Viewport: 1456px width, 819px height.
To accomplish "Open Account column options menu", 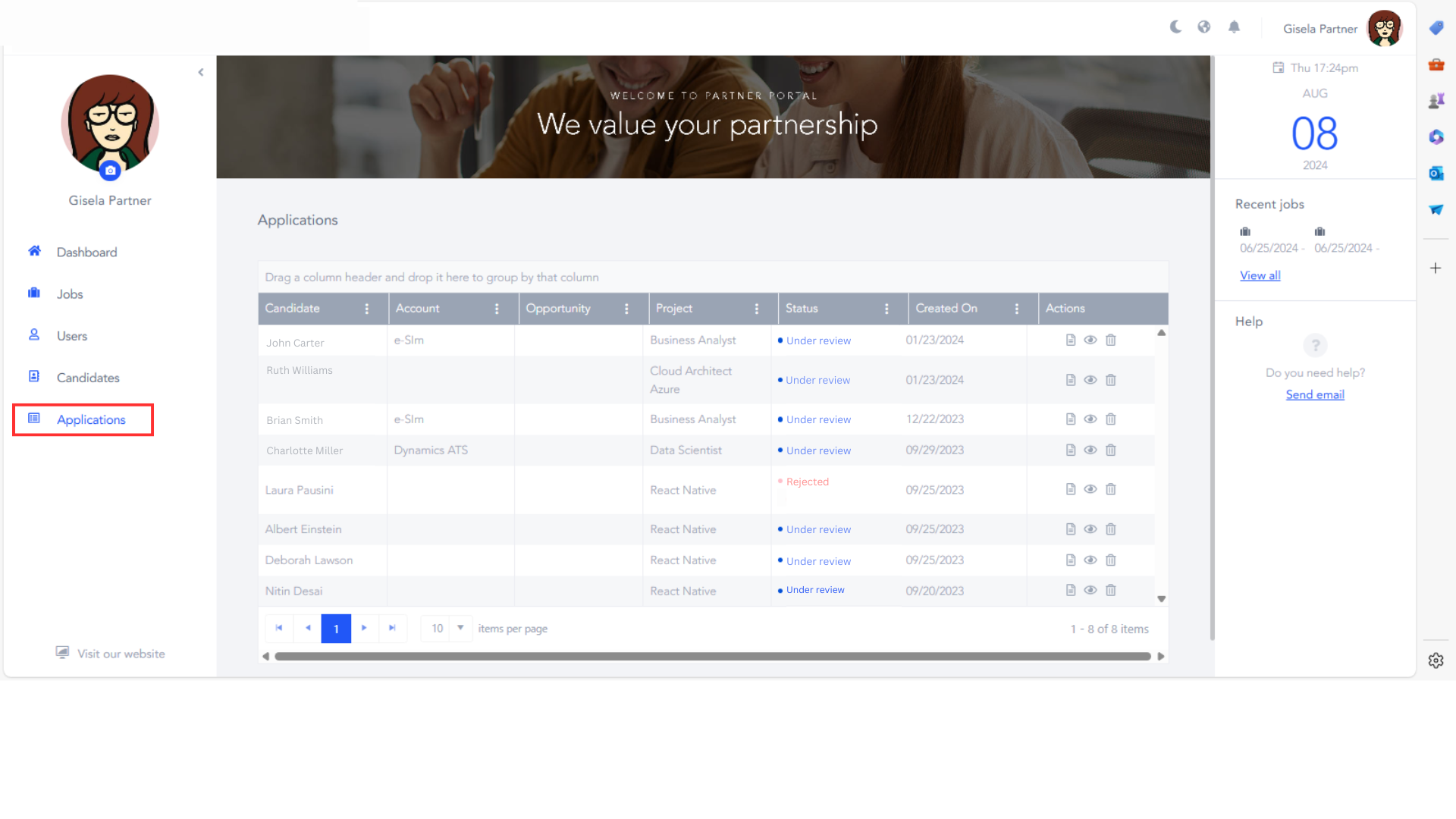I will click(497, 309).
